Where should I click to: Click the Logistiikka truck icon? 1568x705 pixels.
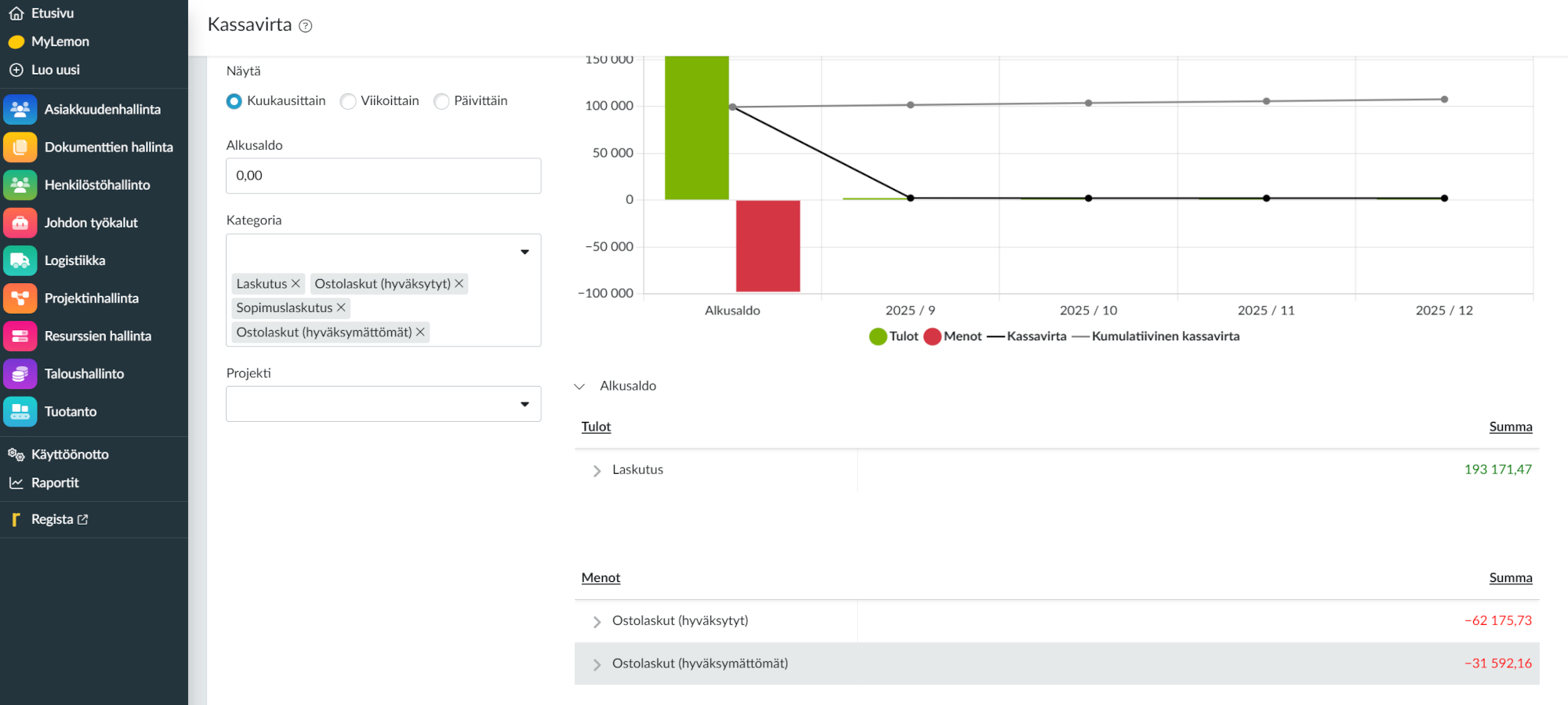20,260
